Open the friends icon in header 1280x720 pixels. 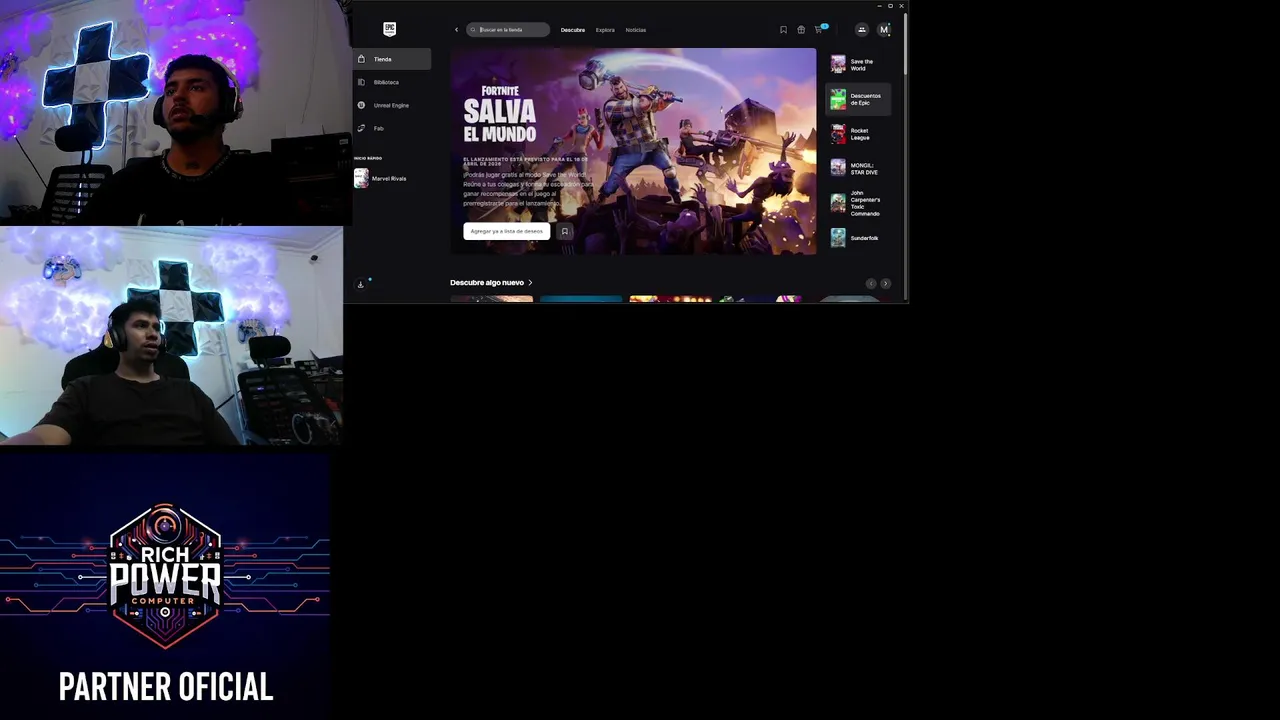(862, 30)
